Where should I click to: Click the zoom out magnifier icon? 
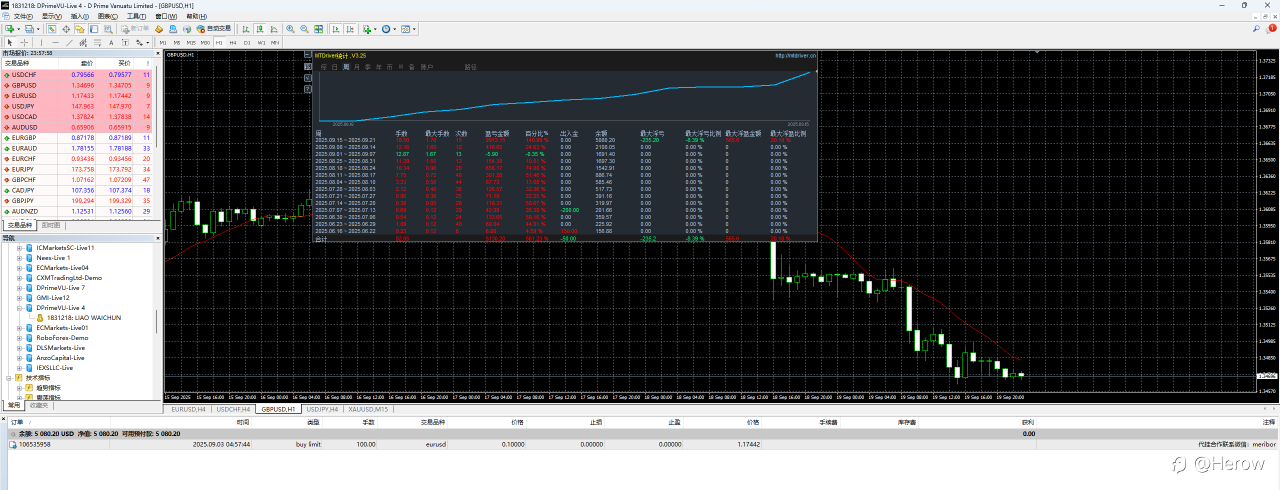pyautogui.click(x=304, y=29)
